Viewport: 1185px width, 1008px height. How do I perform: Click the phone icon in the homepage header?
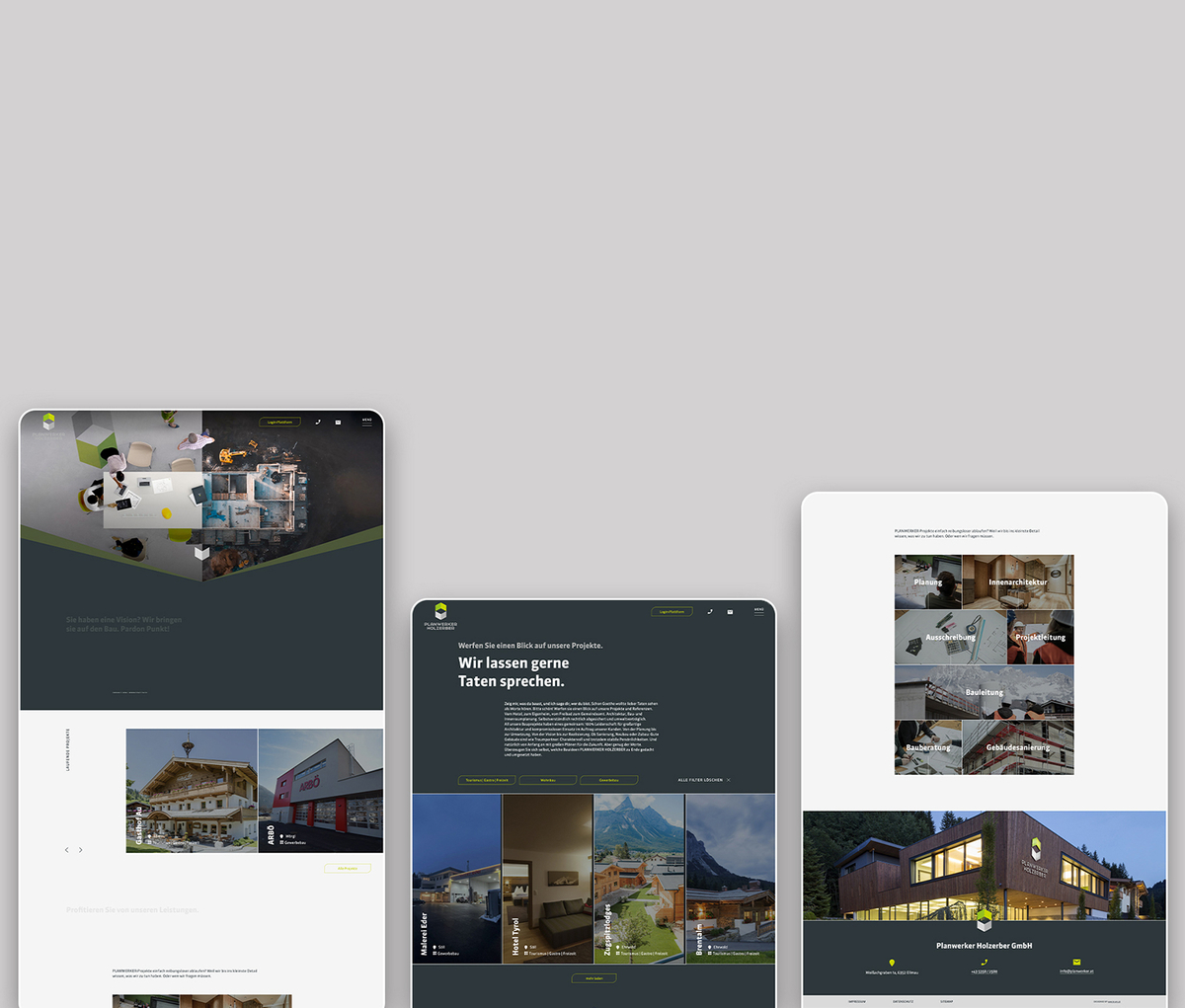coord(318,422)
